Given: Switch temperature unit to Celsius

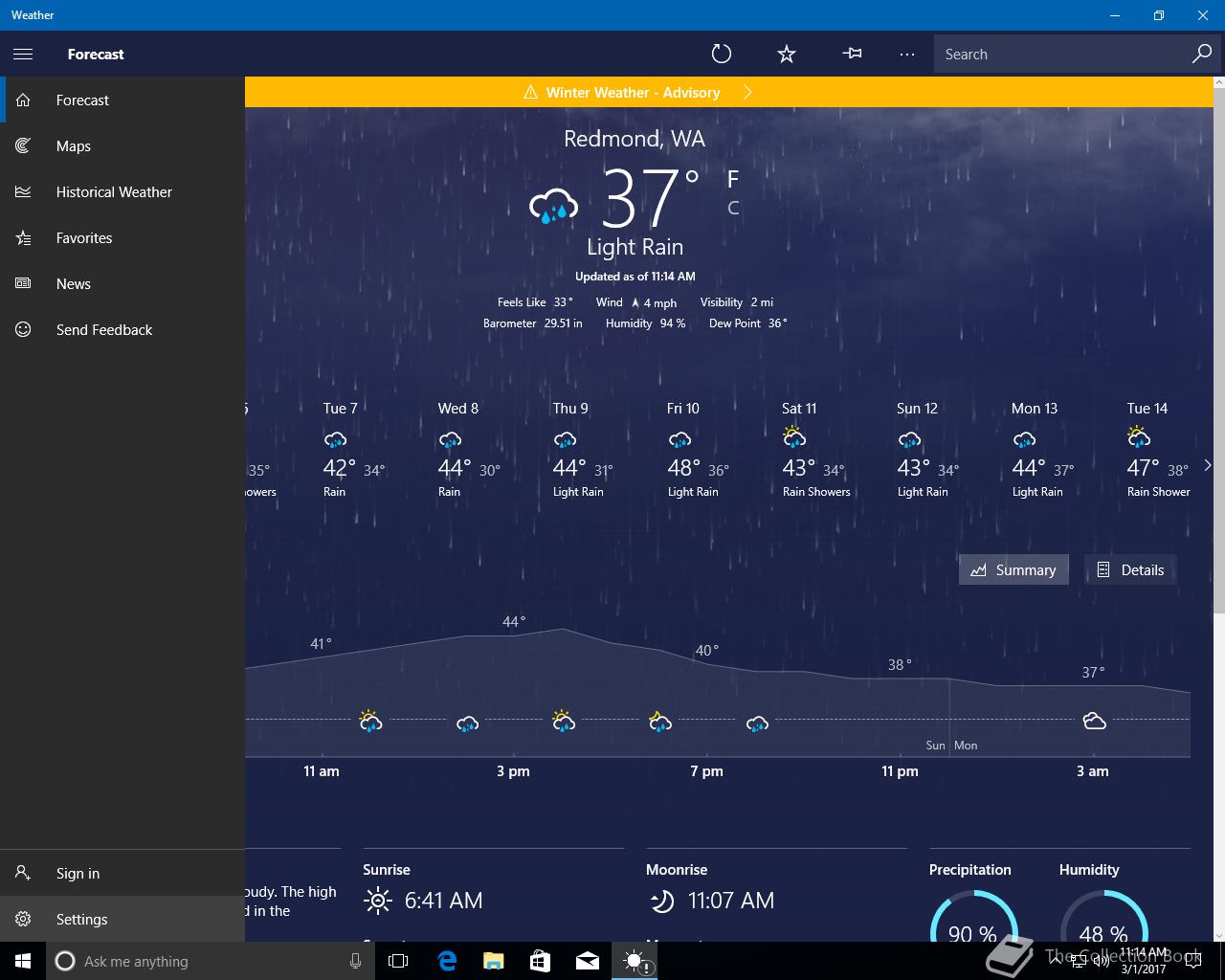Looking at the screenshot, I should pyautogui.click(x=733, y=208).
